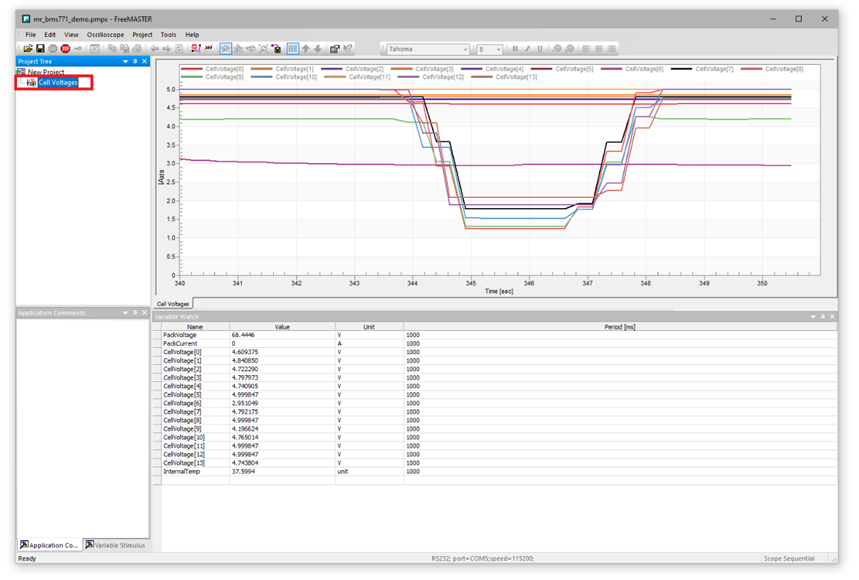
Task: Click the scope zoom magnifier icon
Action: [225, 49]
